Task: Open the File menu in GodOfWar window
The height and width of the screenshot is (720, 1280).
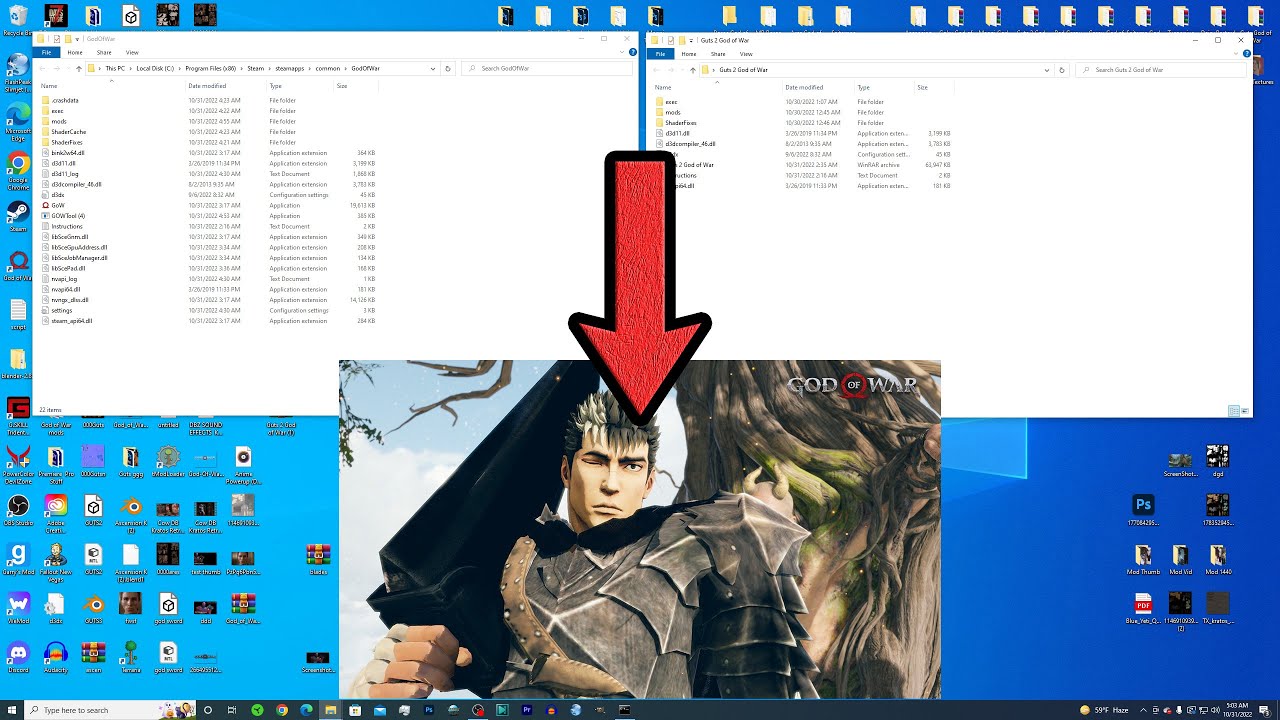Action: [46, 52]
